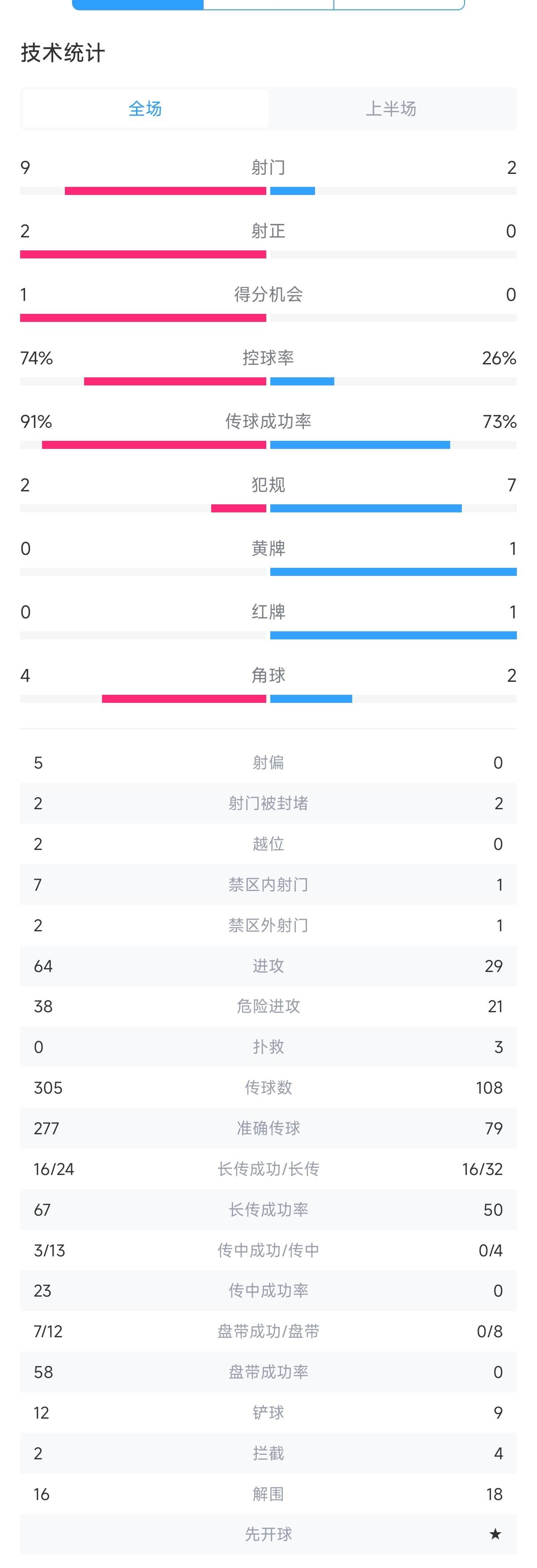Click the kickoff star icon

[x=495, y=1534]
